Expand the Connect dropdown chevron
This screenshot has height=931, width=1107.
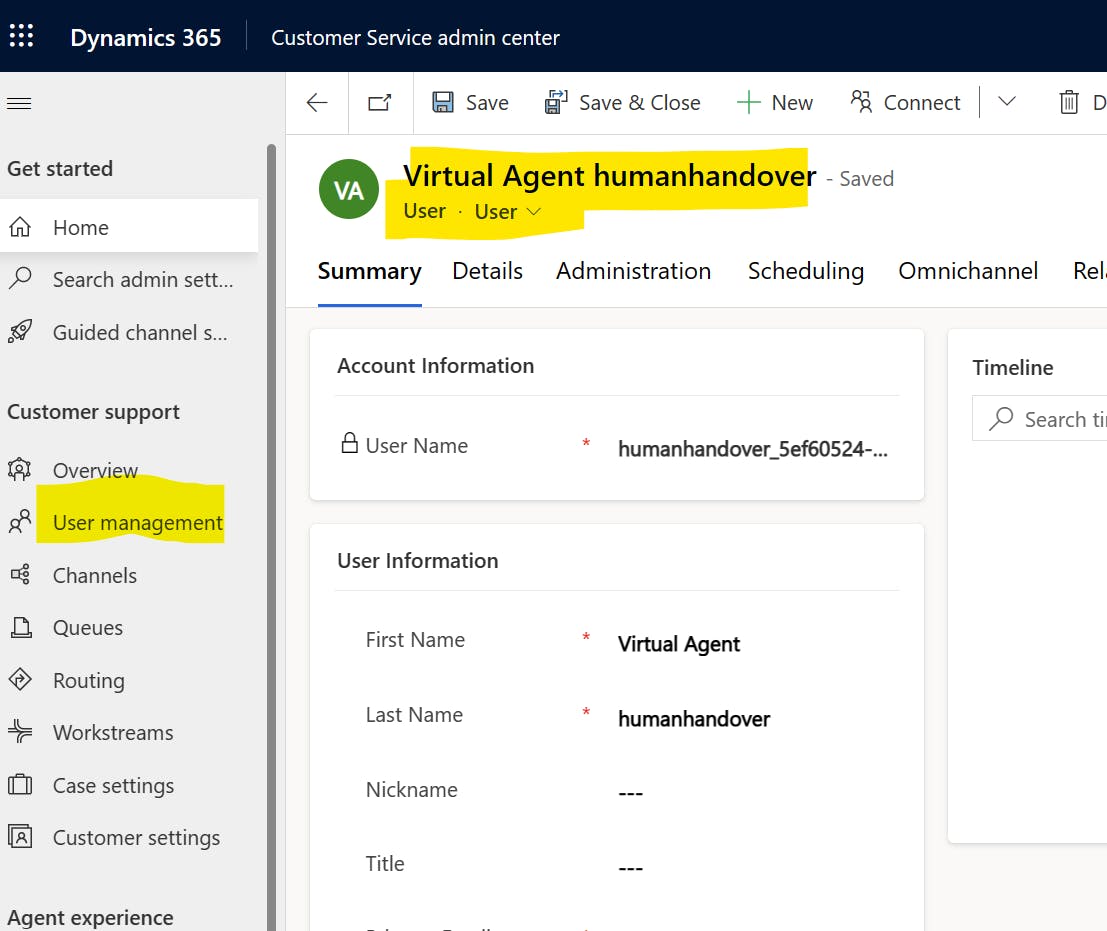pyautogui.click(x=1007, y=102)
